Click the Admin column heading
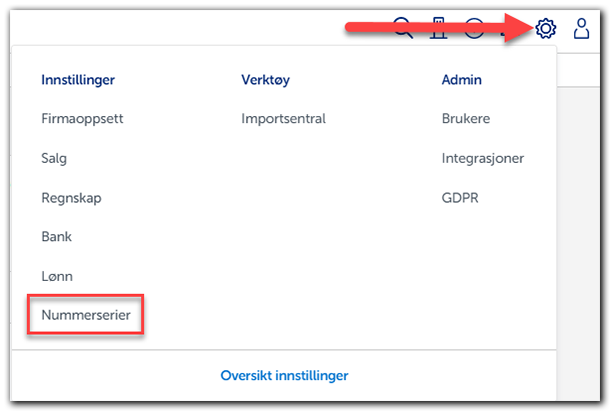Screen dimensions: 610x411 (x=461, y=79)
